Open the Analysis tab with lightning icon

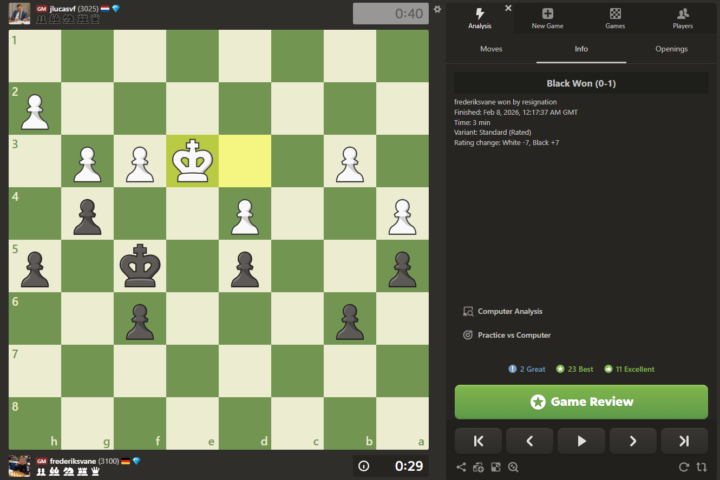coord(479,18)
